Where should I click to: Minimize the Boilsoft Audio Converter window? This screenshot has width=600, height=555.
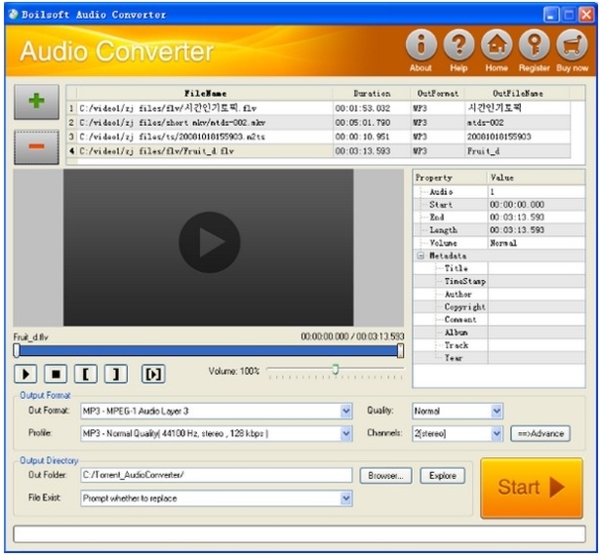551,15
